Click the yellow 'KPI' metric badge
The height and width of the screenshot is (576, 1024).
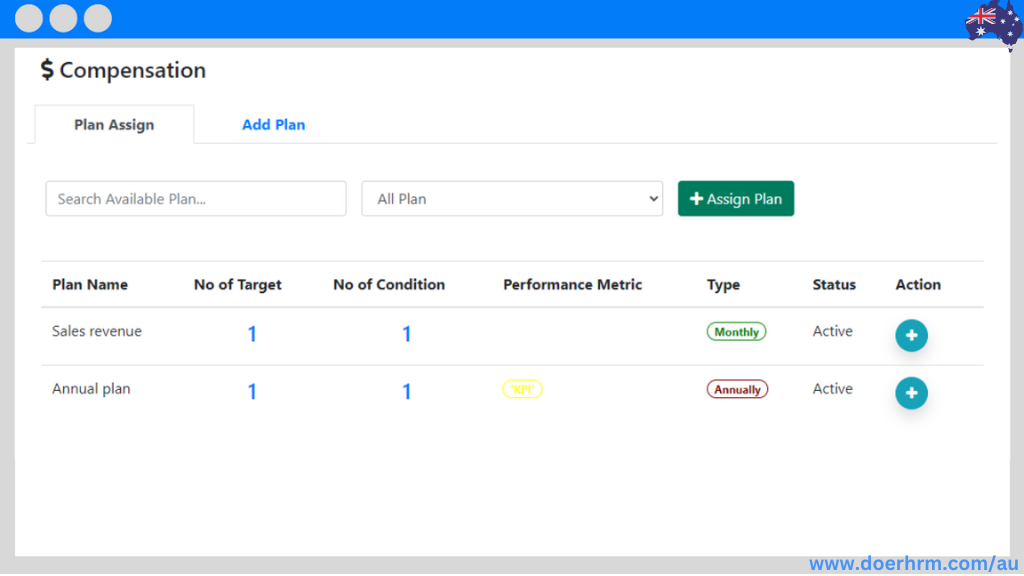pyautogui.click(x=522, y=389)
